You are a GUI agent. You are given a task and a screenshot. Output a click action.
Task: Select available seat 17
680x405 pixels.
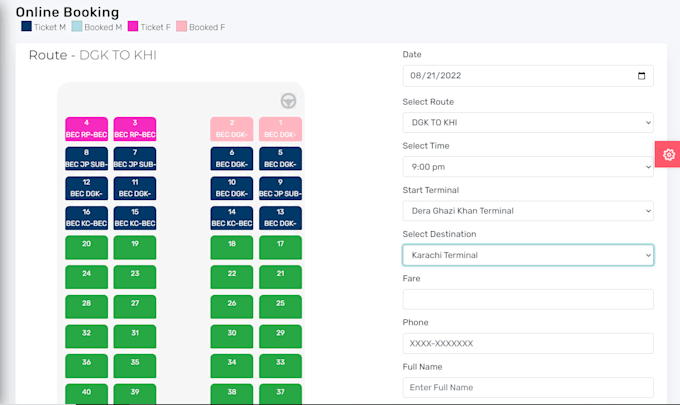[280, 247]
